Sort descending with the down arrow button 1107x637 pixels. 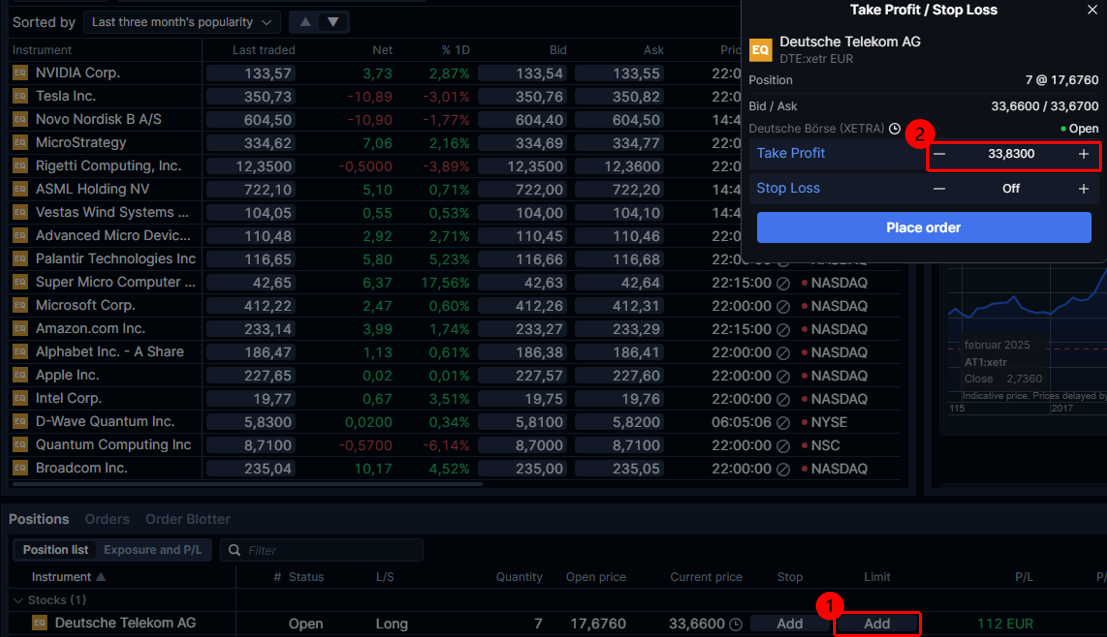click(x=333, y=22)
